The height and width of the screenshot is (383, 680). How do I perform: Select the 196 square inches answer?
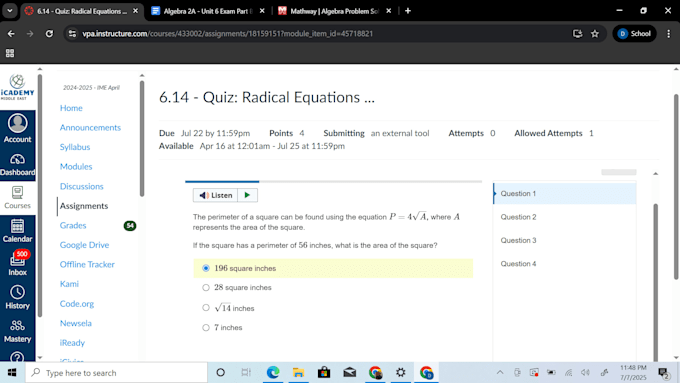[206, 268]
